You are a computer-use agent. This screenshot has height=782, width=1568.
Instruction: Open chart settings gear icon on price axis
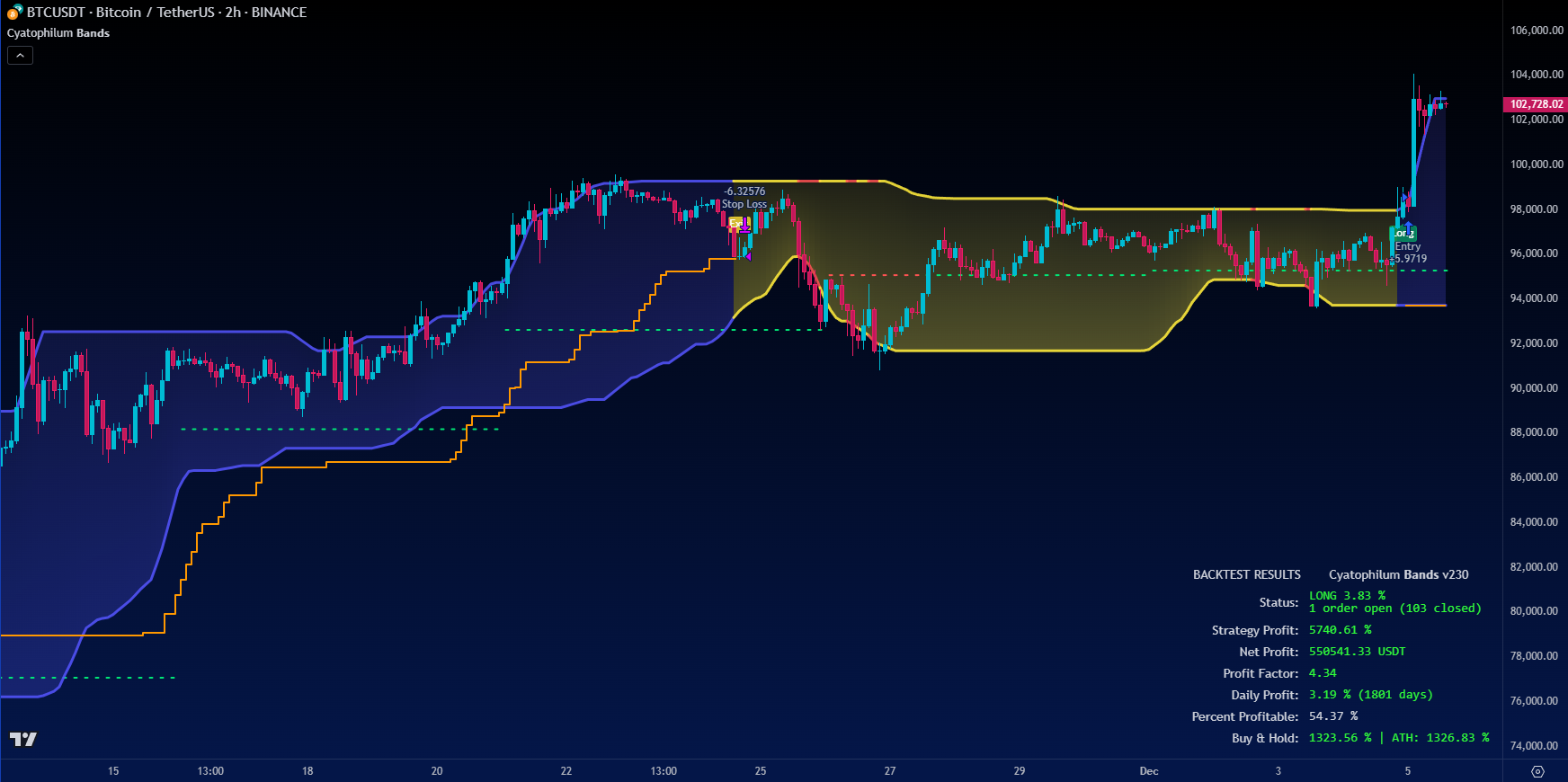(x=1537, y=771)
